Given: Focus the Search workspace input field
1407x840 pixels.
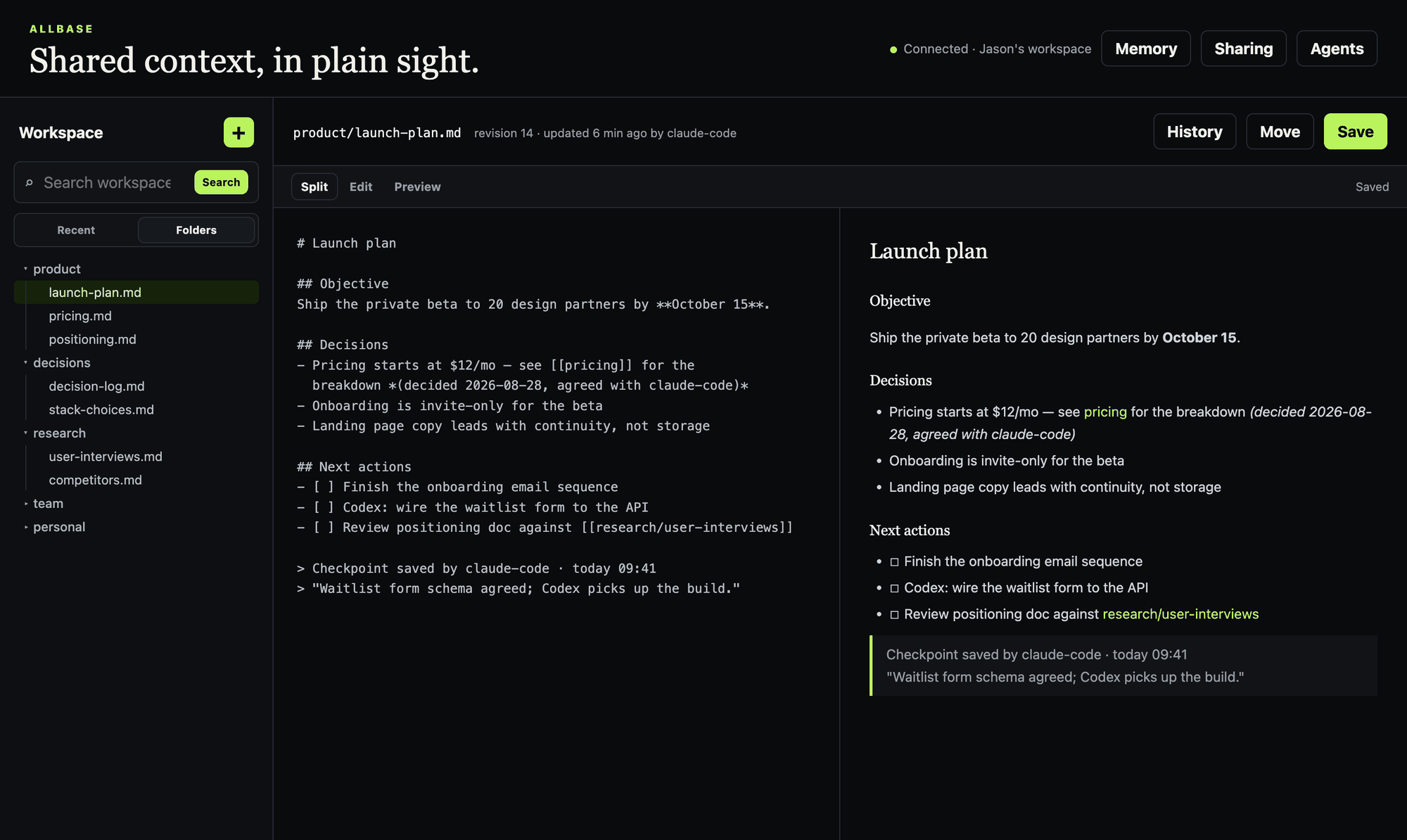Looking at the screenshot, I should coord(108,183).
